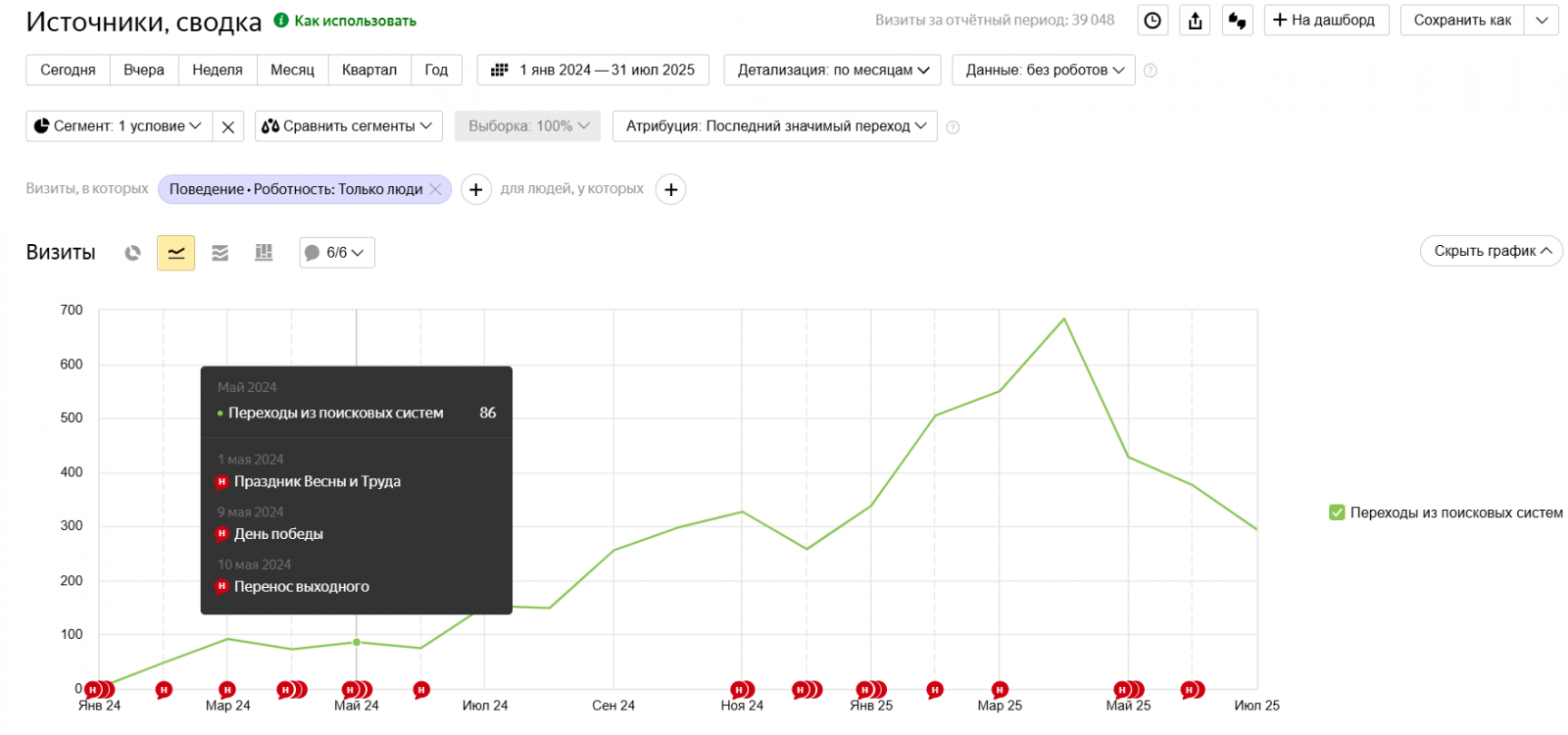
Task: Select the Неделя period tab
Action: pos(218,70)
